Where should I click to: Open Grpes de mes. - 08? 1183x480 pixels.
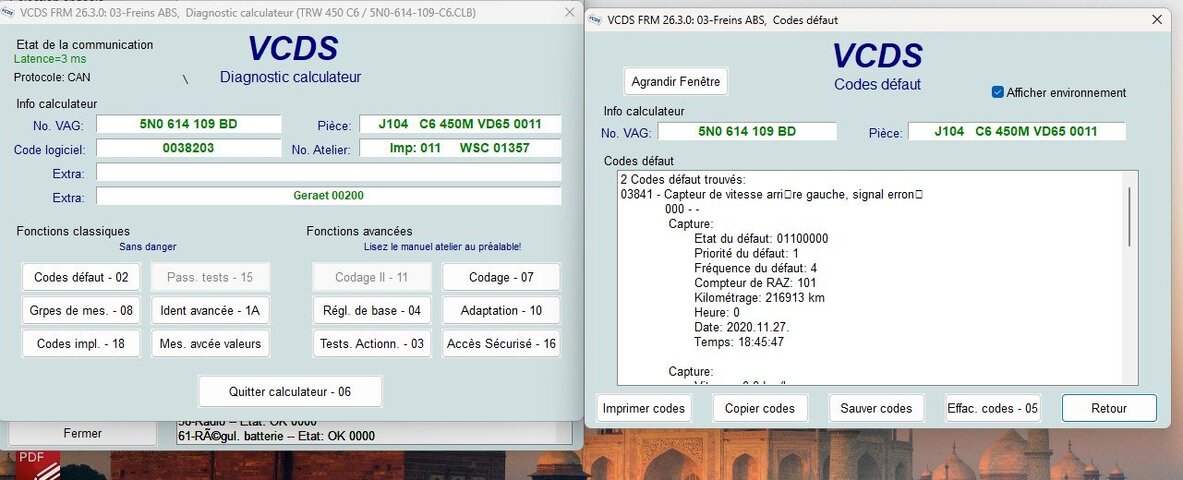tap(81, 310)
